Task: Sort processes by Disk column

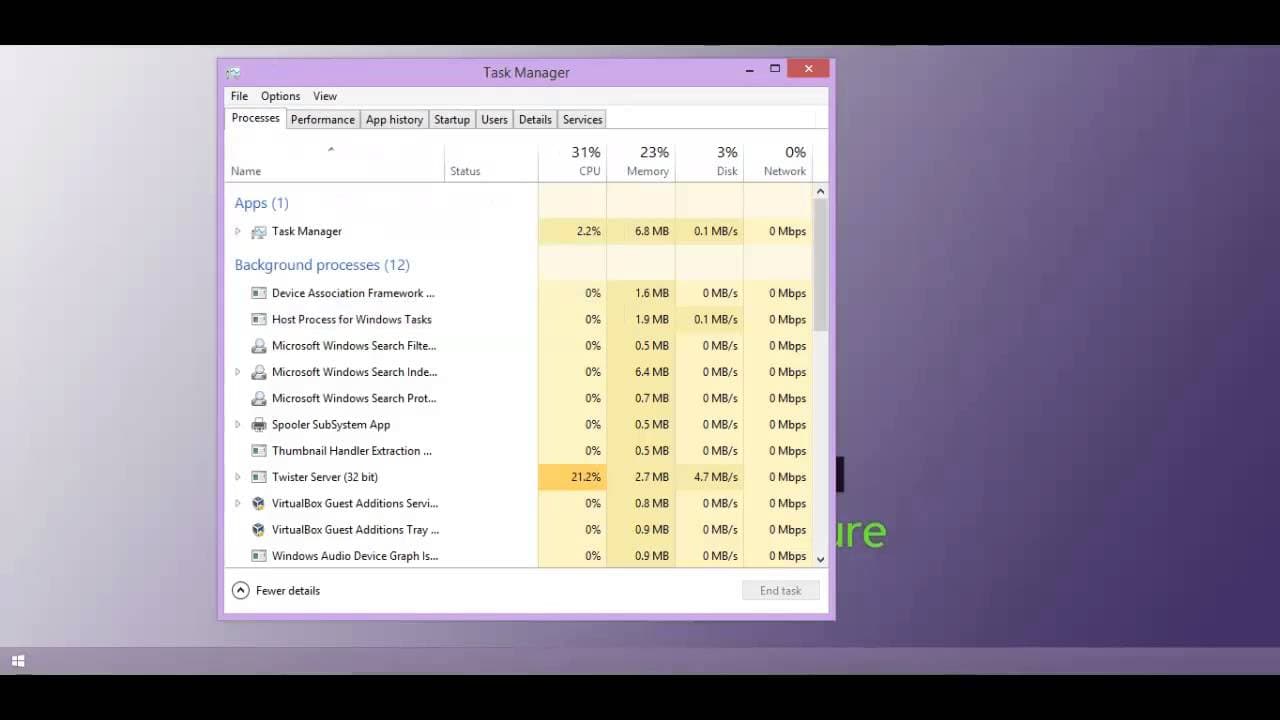Action: click(x=709, y=162)
